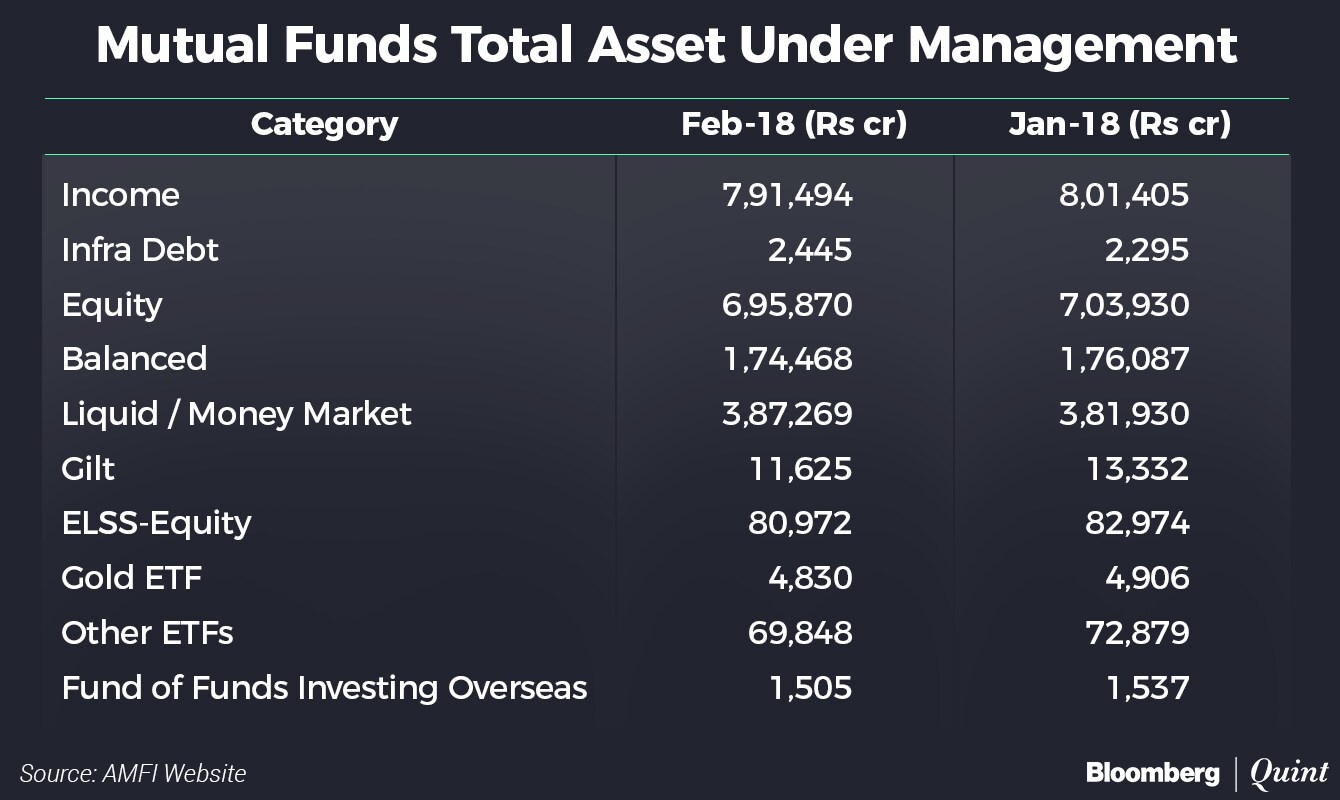Click the Gold ETF row label
The image size is (1340, 800).
tap(132, 577)
